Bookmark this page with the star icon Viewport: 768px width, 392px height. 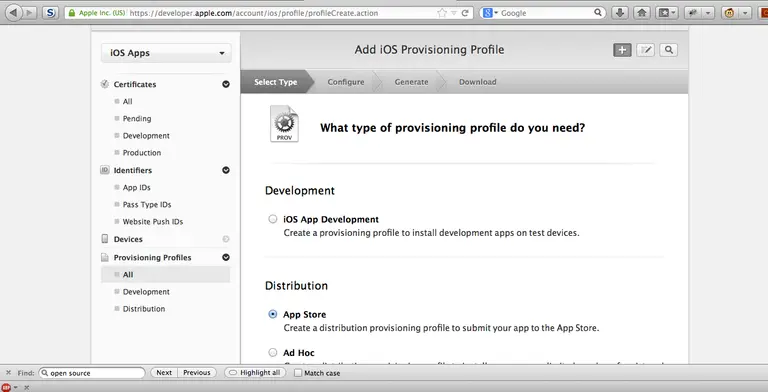pos(442,13)
